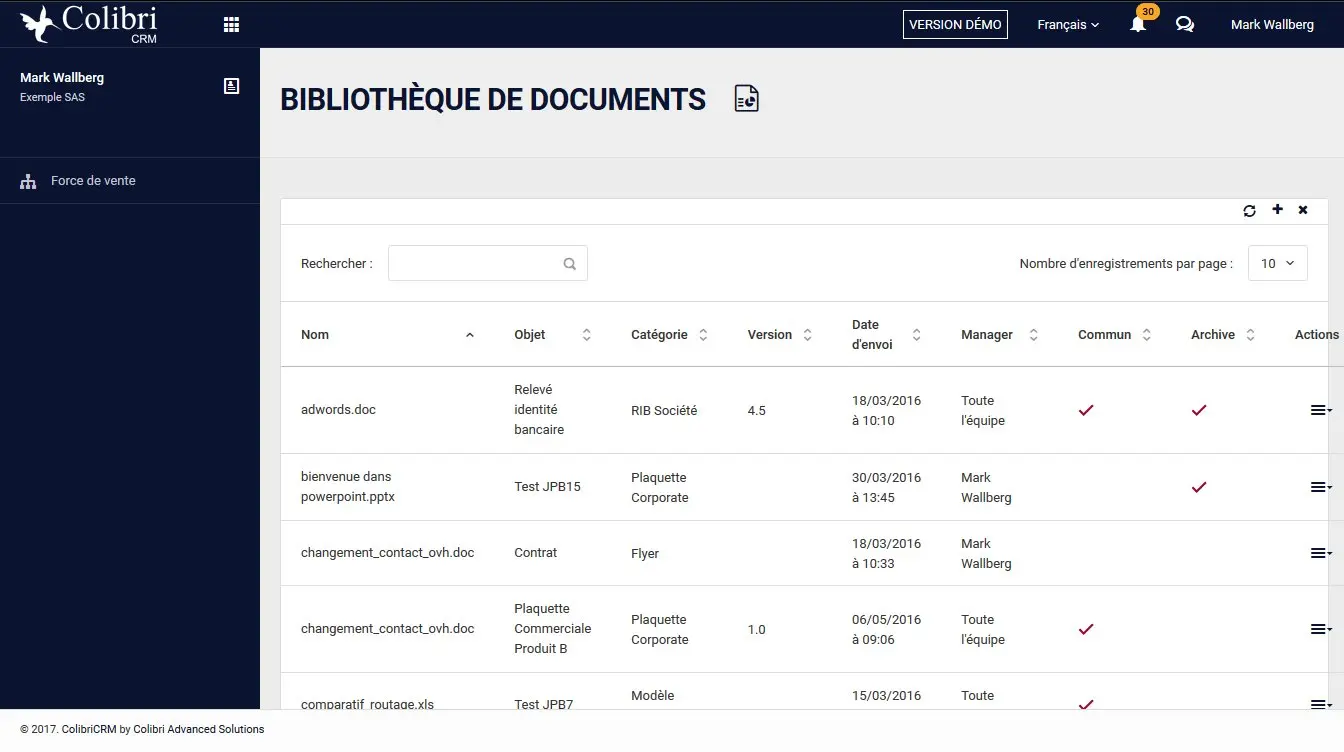Open the chat messages icon
This screenshot has width=1344, height=752.
pyautogui.click(x=1185, y=25)
